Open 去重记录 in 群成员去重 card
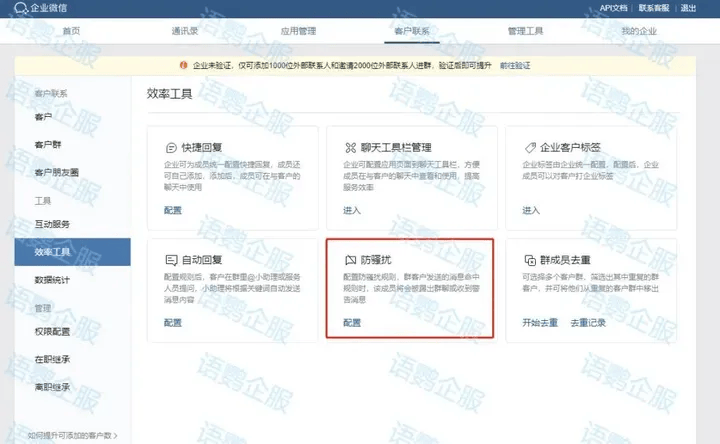This screenshot has height=444, width=720. coord(587,323)
